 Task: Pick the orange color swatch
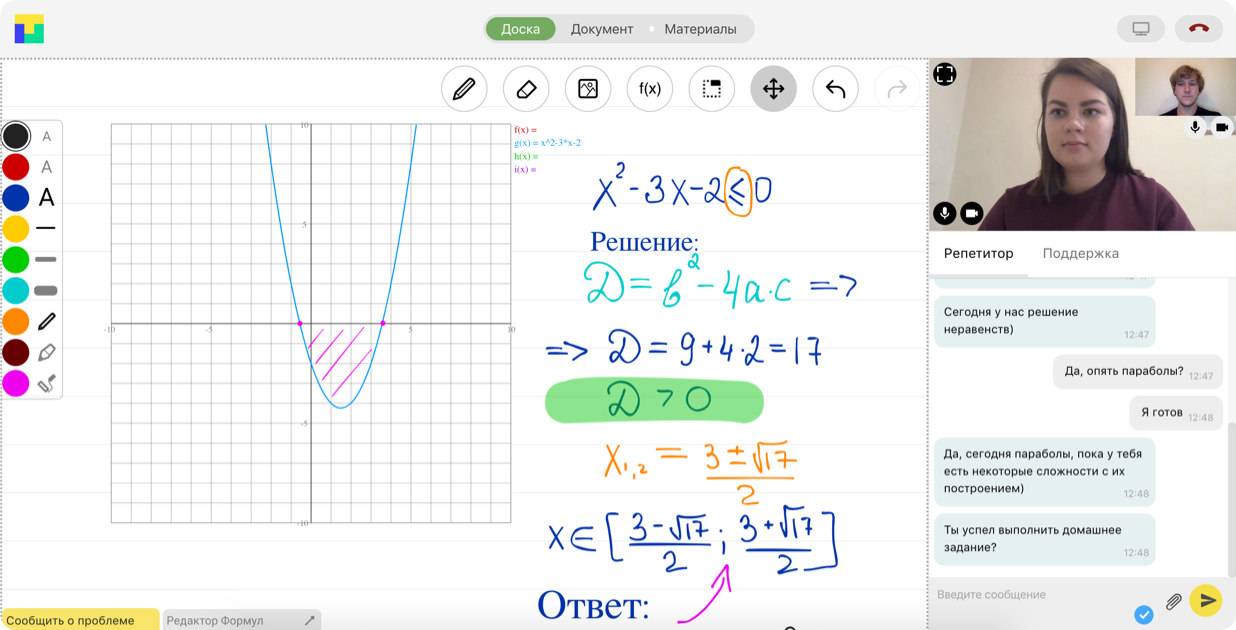[x=16, y=321]
